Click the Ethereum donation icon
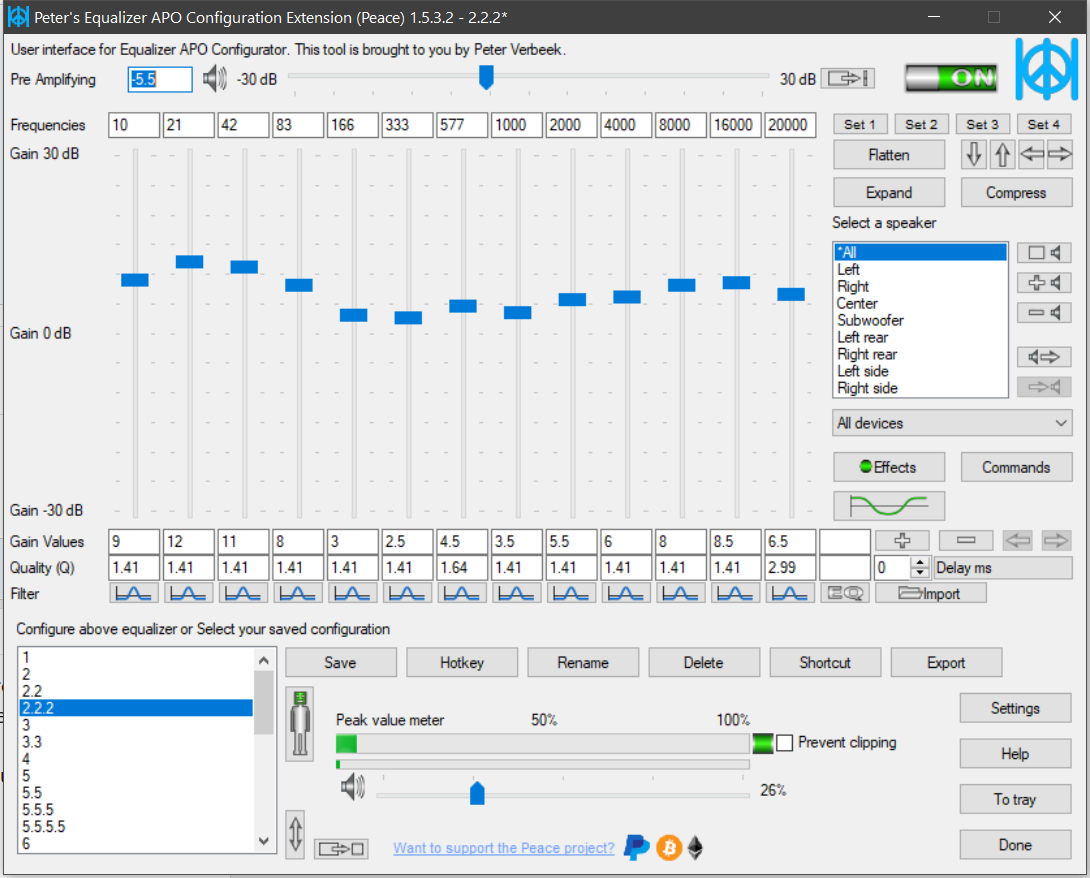Viewport: 1090px width, 878px height. coord(696,847)
